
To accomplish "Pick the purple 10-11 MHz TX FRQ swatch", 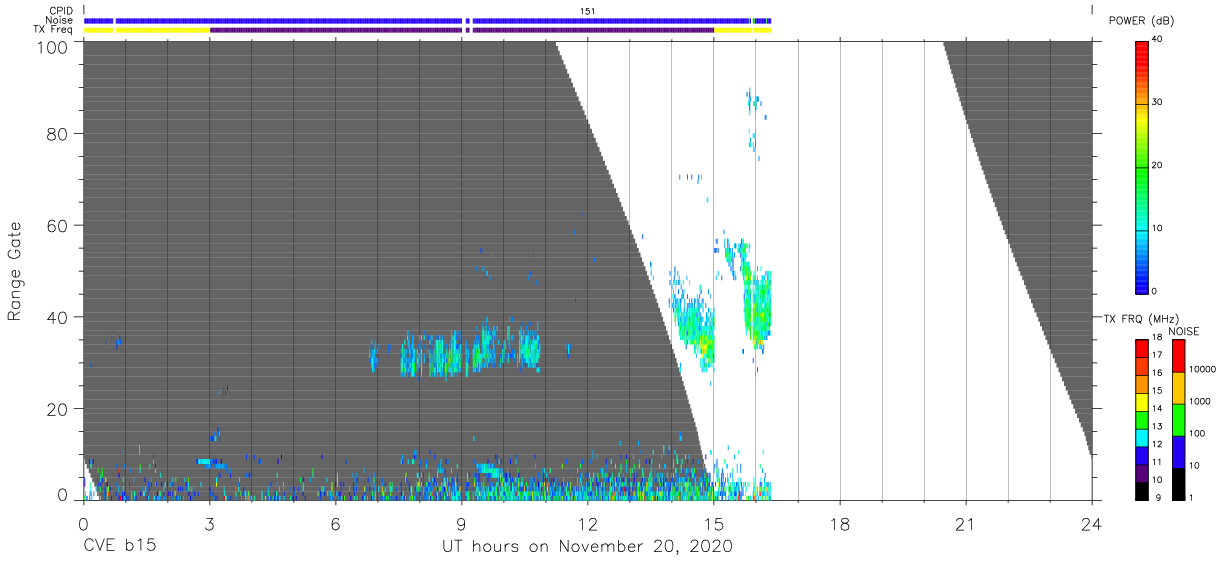I will click(1142, 471).
